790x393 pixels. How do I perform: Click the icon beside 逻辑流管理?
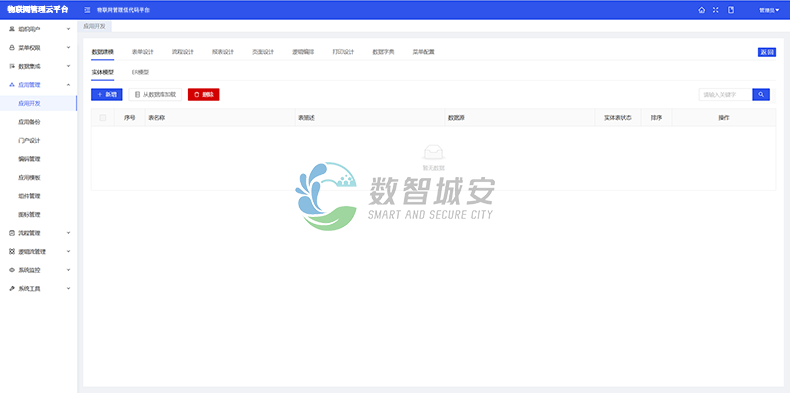pos(12,251)
